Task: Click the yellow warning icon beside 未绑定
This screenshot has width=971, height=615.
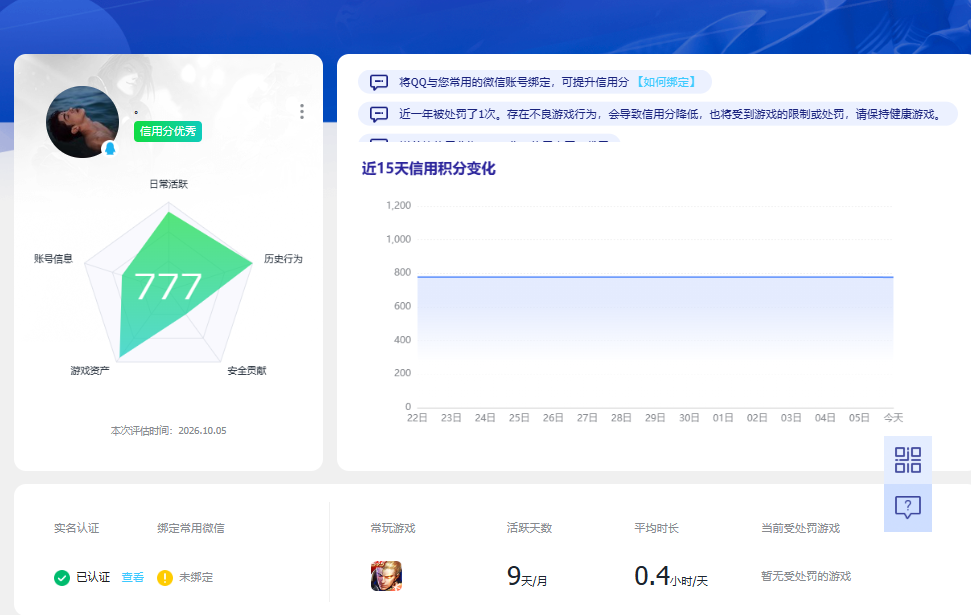Action: coord(165,578)
